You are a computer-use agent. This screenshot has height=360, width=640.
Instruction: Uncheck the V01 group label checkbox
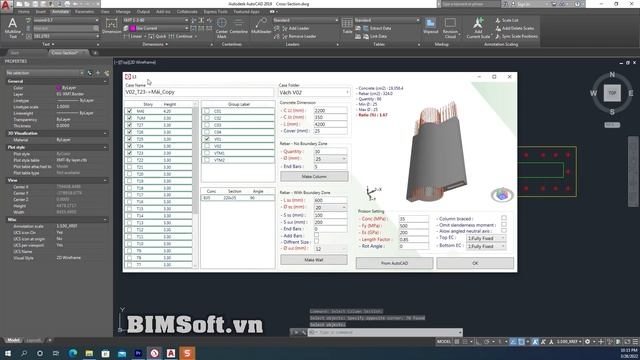click(207, 139)
